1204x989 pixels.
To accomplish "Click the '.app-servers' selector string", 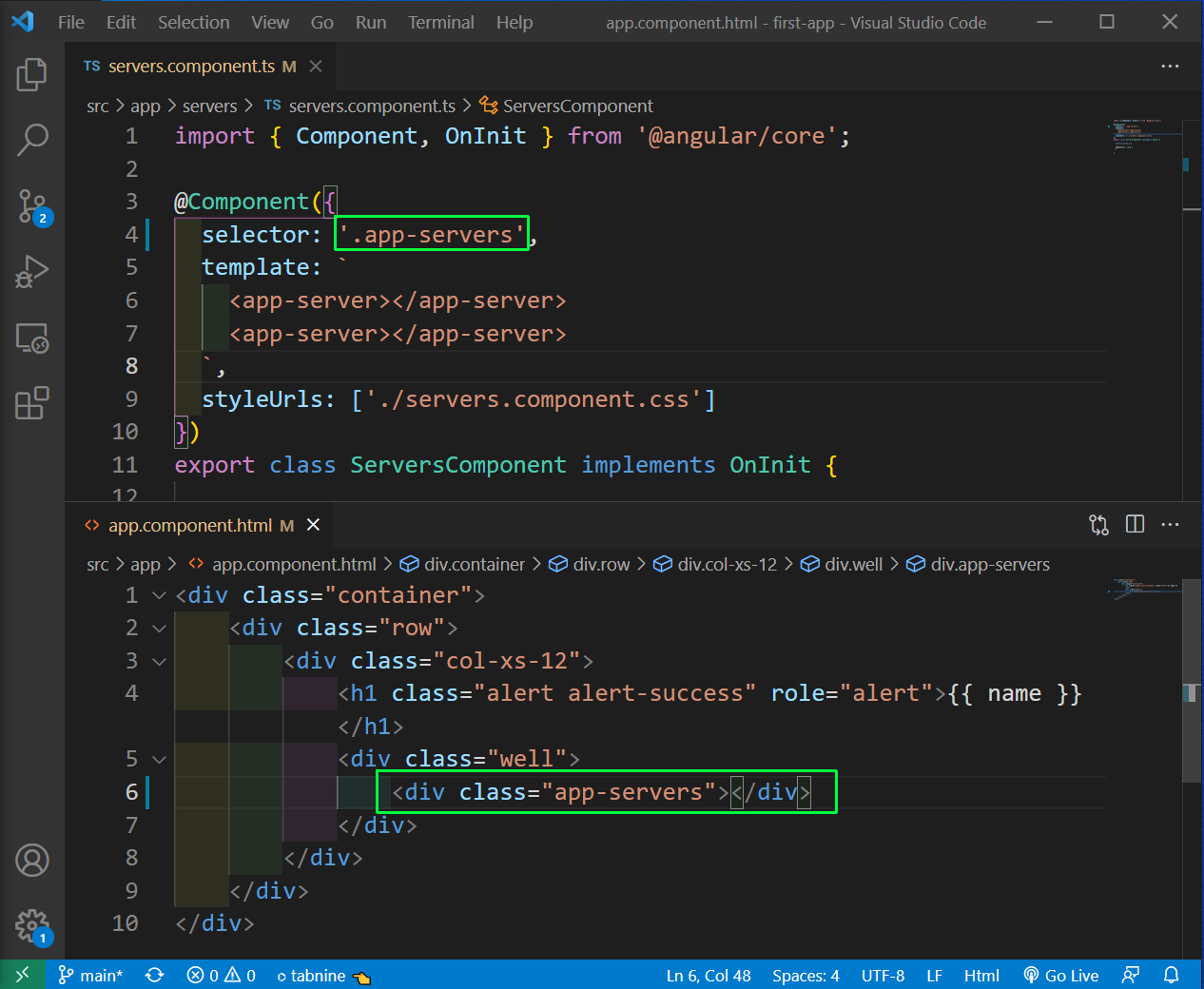I will point(432,235).
